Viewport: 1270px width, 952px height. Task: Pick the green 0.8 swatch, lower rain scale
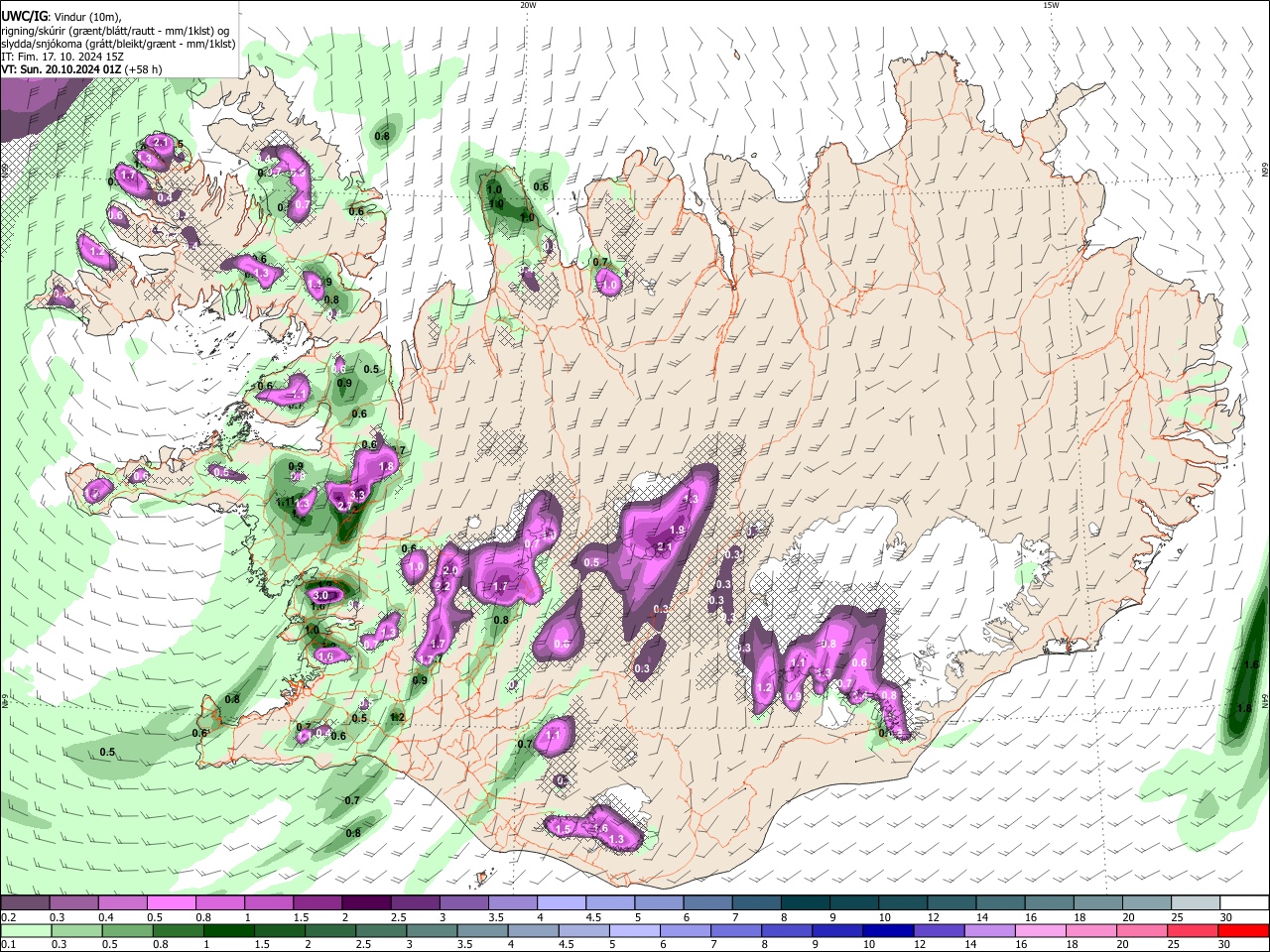(178, 930)
